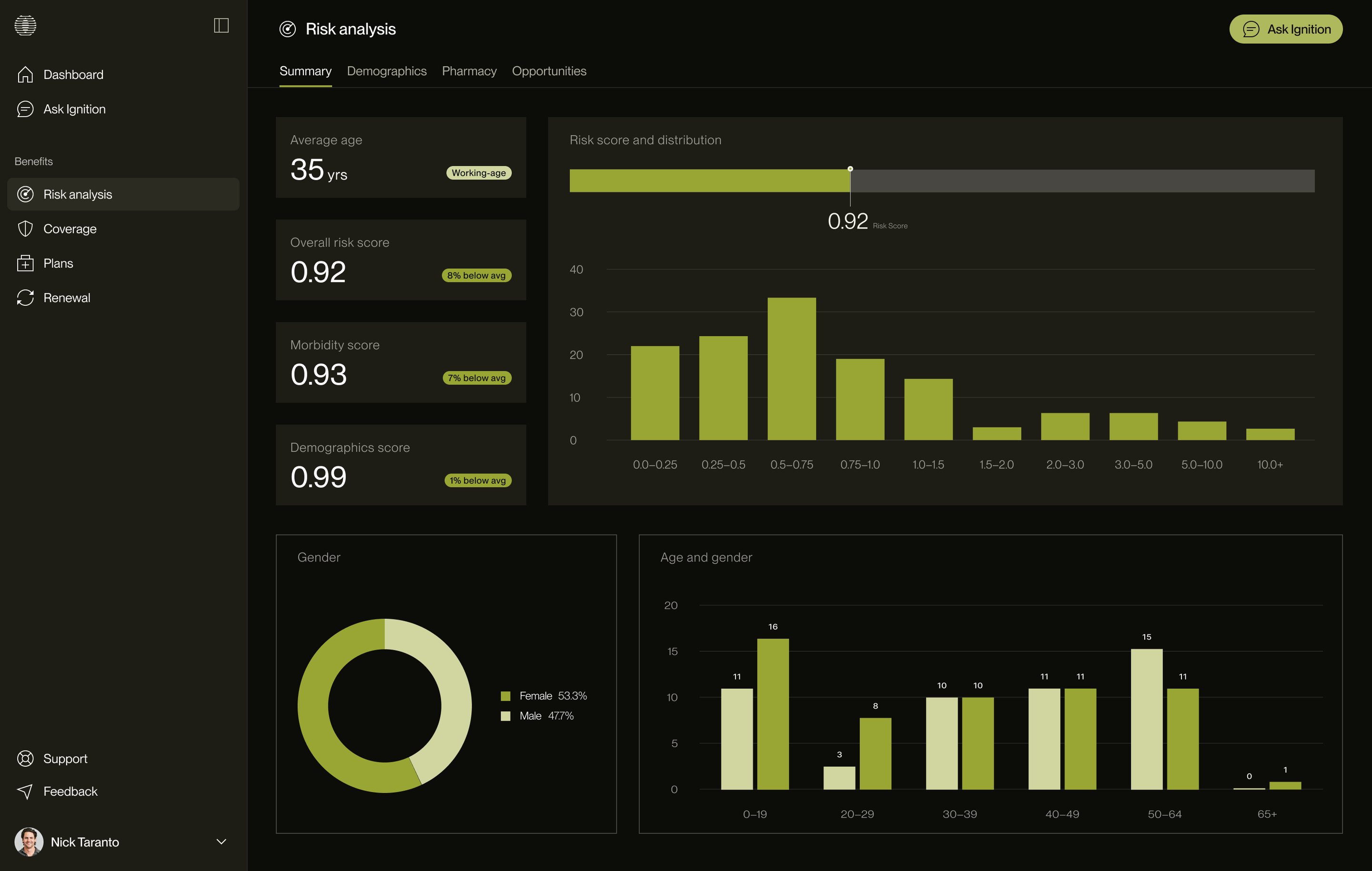Click the 1% below avg badge

point(477,480)
